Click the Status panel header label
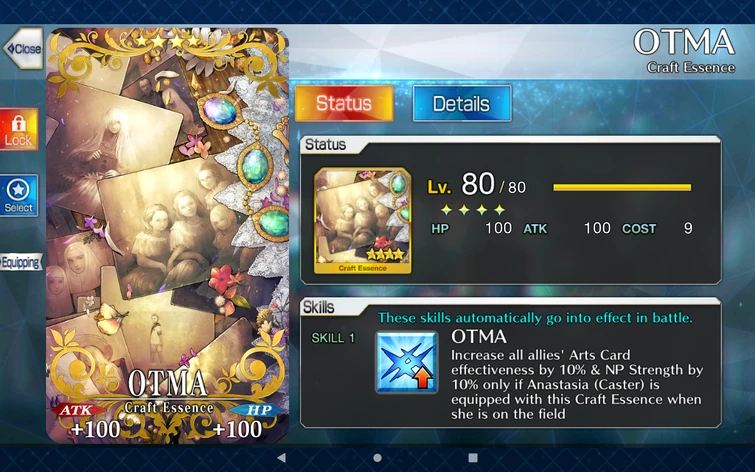Viewport: 755px width, 472px height. pos(325,144)
